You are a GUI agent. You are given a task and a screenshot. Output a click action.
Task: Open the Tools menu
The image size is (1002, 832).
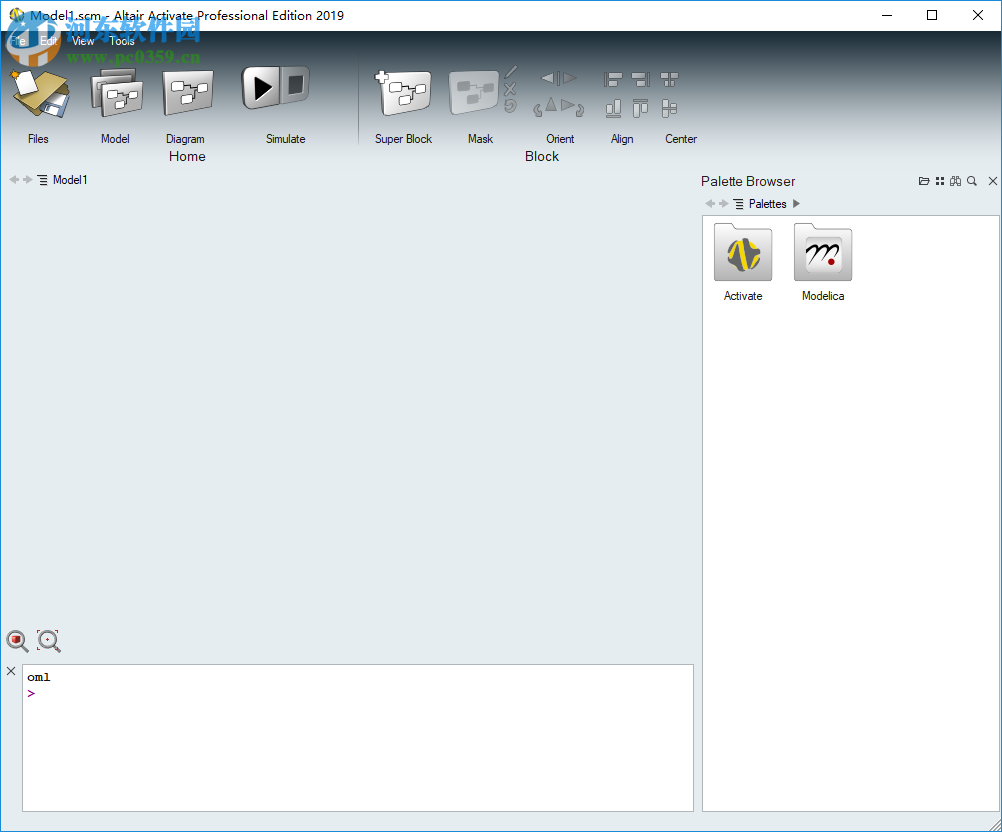[x=121, y=41]
